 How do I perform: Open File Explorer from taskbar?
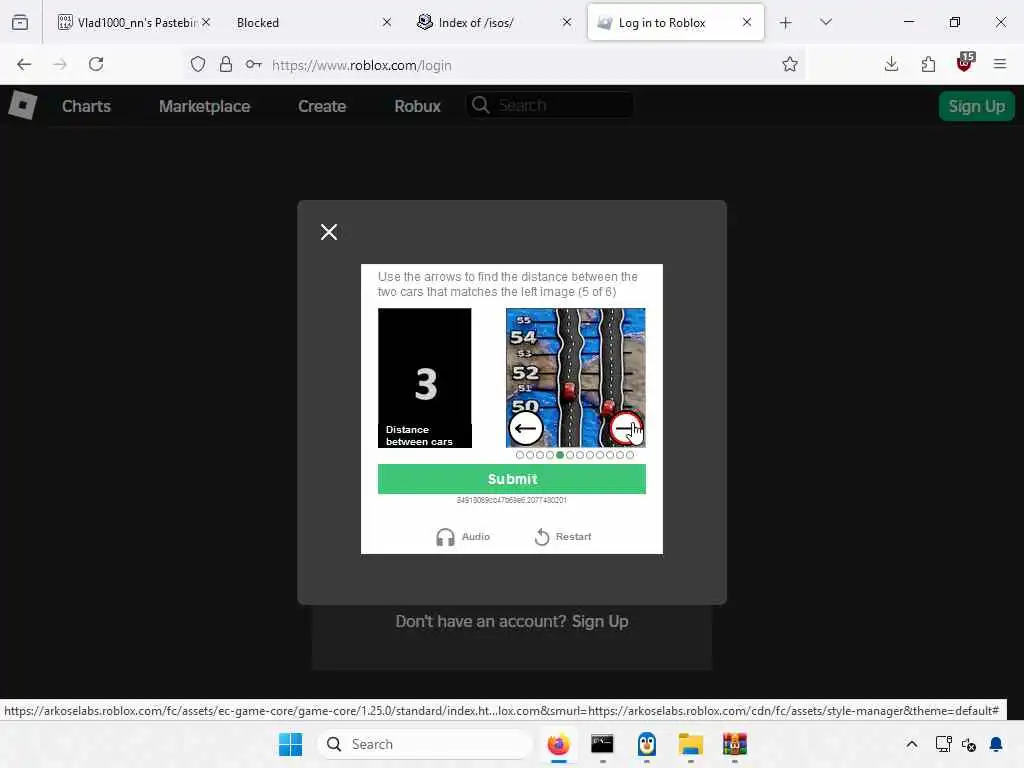coord(690,744)
